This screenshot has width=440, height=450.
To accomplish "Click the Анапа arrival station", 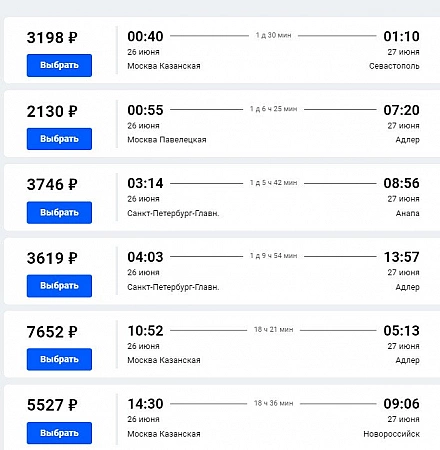I will (407, 213).
